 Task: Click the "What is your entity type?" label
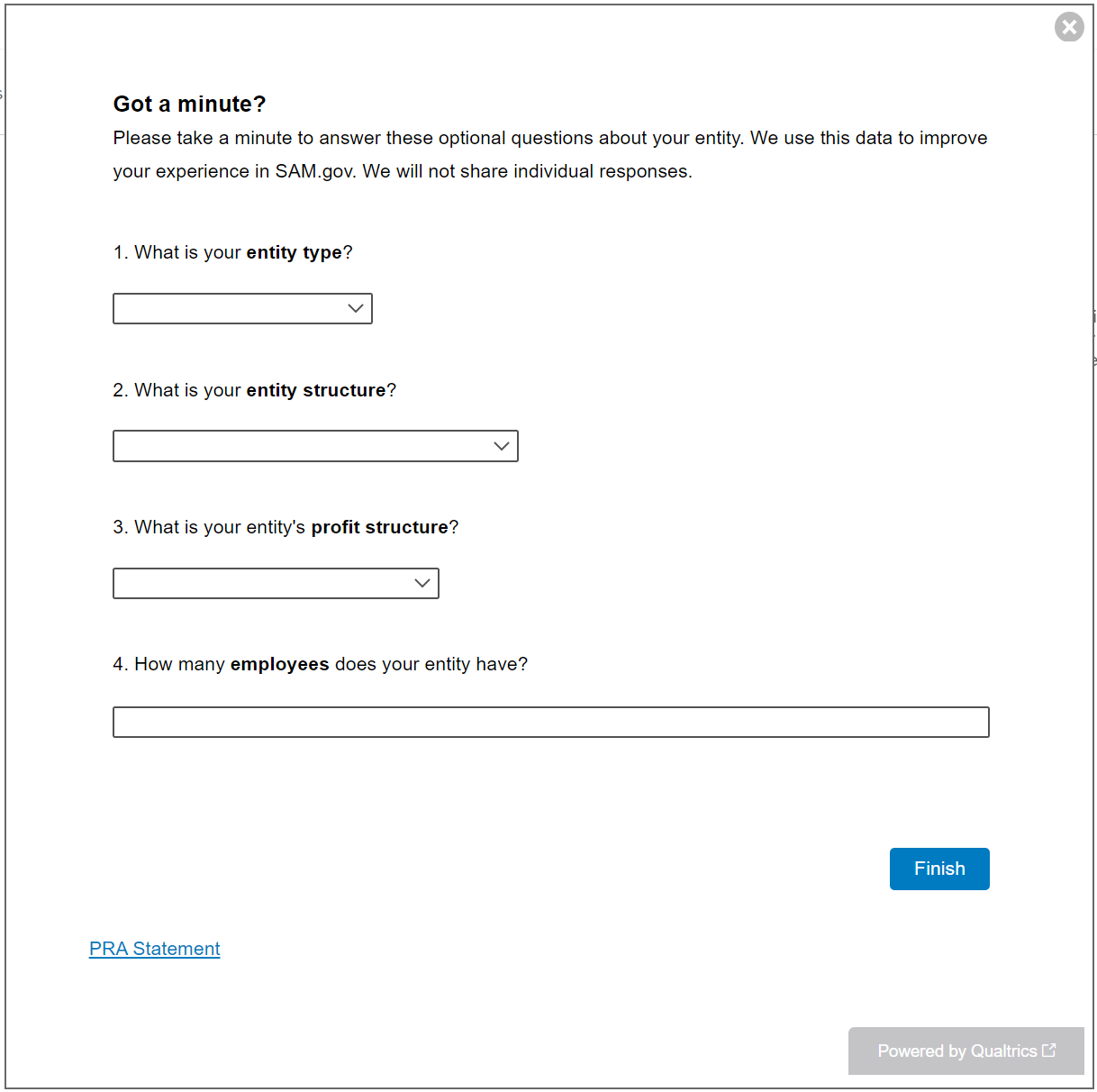point(232,253)
